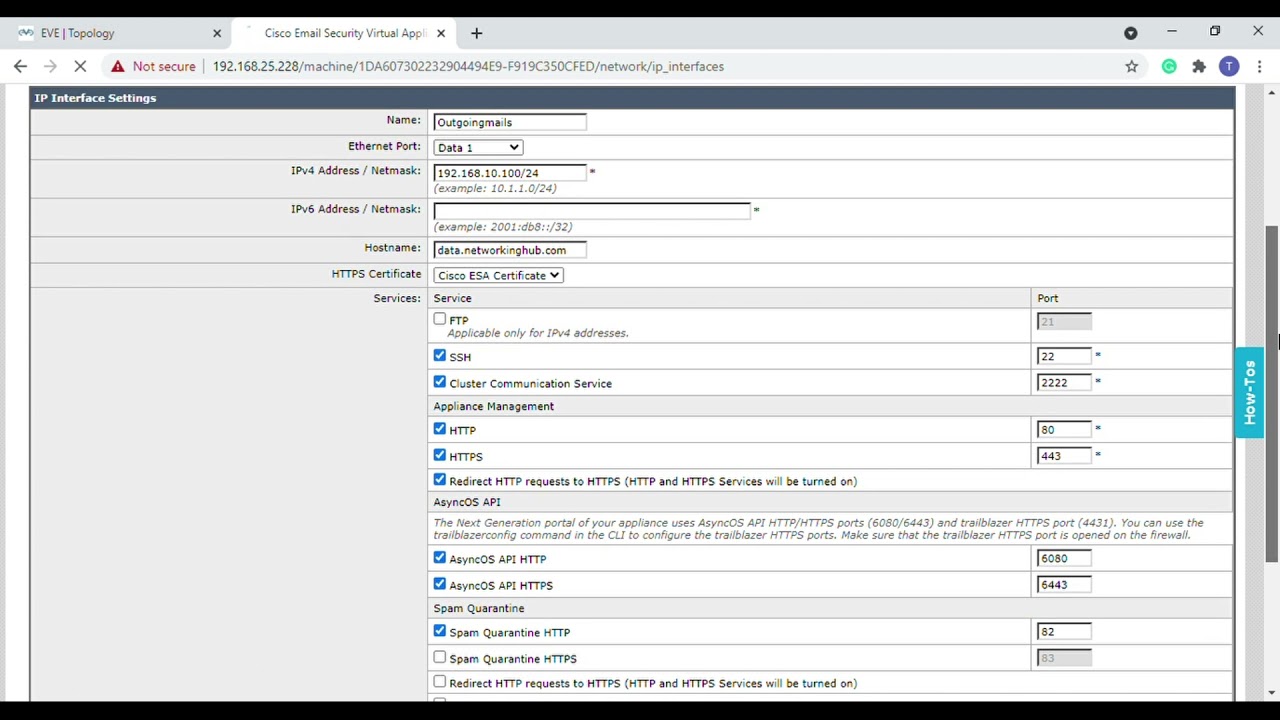Click the browser address bar URL
1280x720 pixels.
tap(468, 66)
